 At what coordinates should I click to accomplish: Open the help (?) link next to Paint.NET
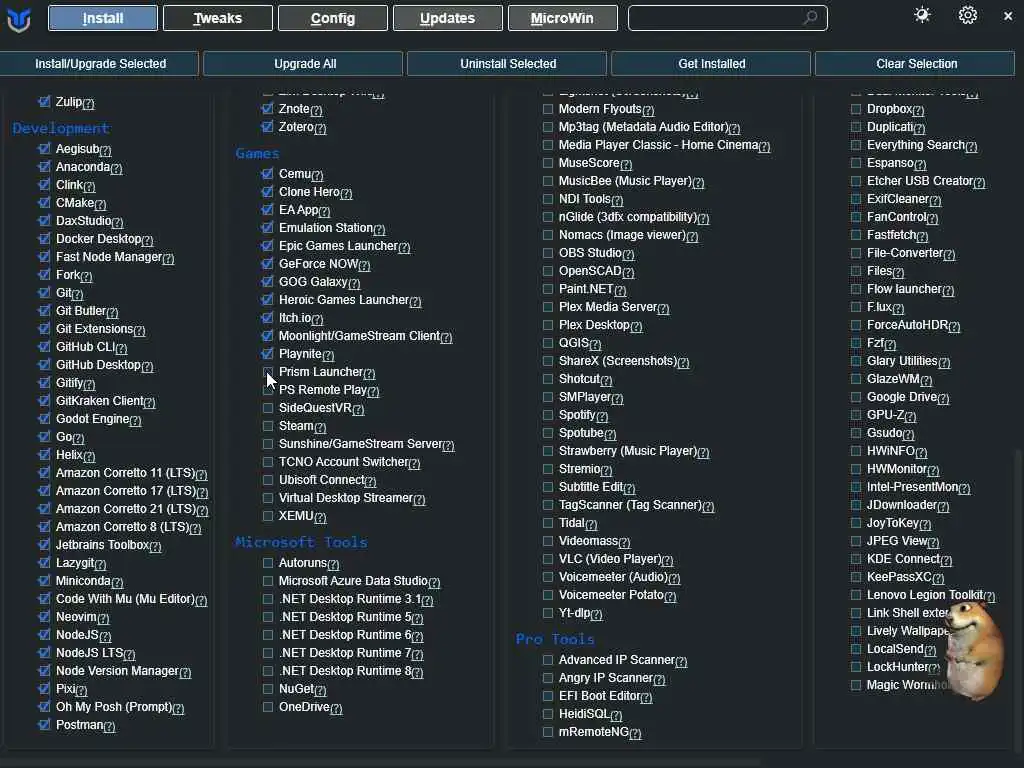(620, 291)
